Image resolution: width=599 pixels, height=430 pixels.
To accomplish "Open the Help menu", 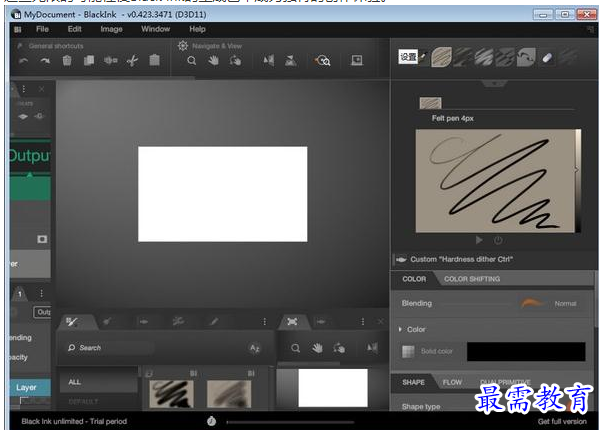I will click(x=197, y=29).
